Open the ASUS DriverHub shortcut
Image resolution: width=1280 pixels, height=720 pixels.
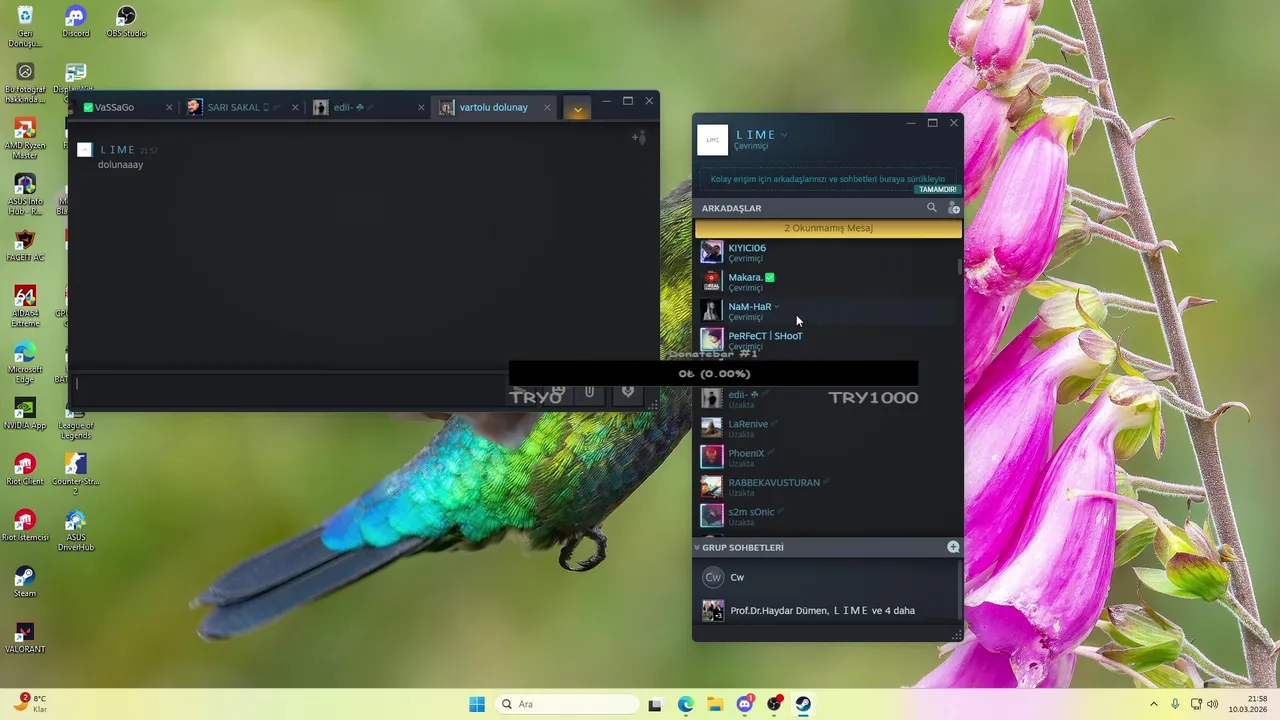point(75,531)
